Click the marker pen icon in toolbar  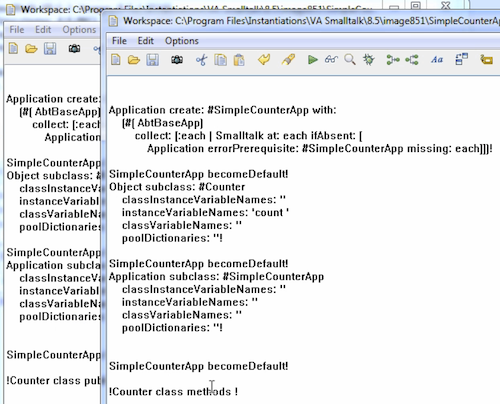288,60
